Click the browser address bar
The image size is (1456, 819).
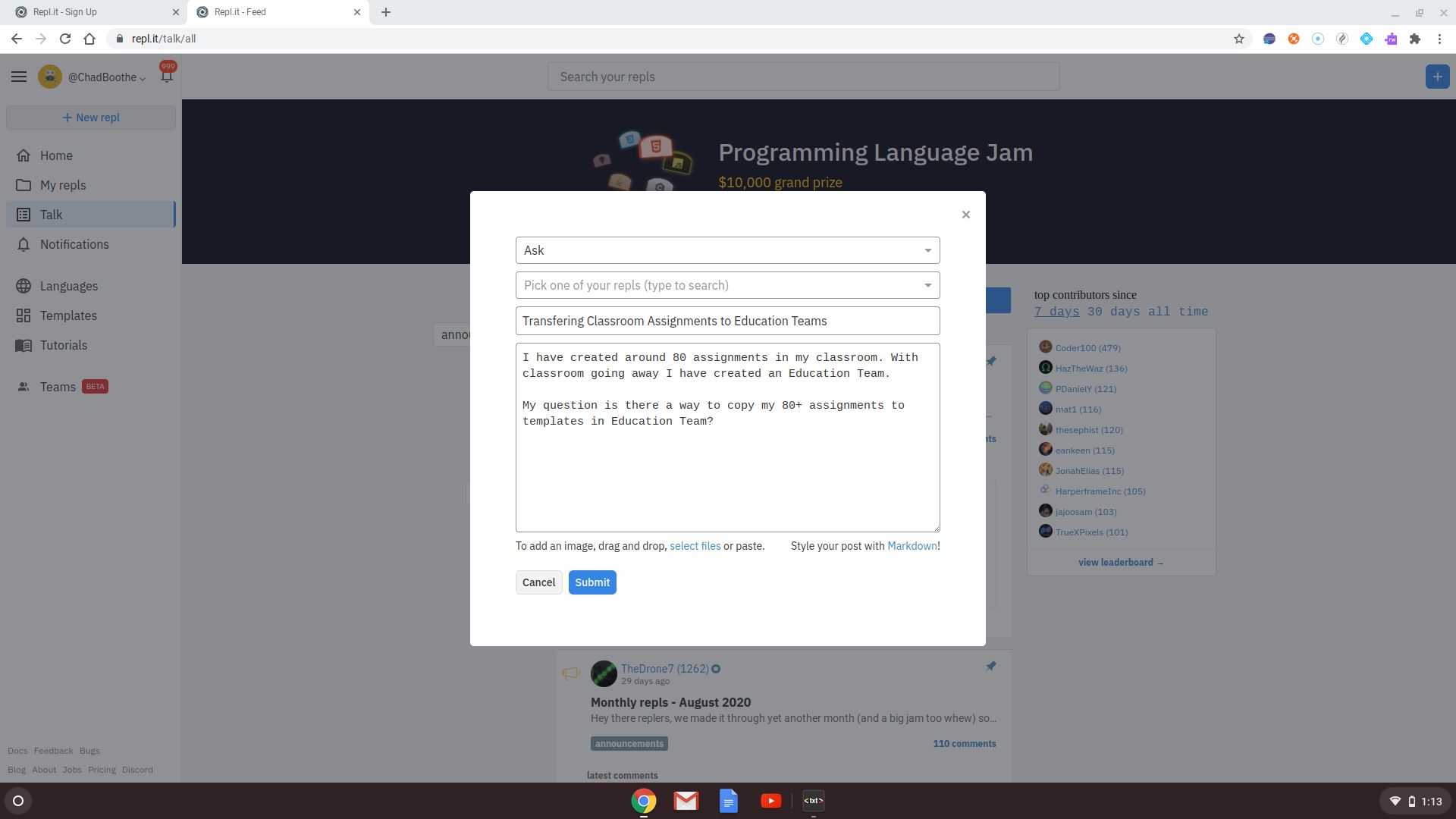(667, 39)
